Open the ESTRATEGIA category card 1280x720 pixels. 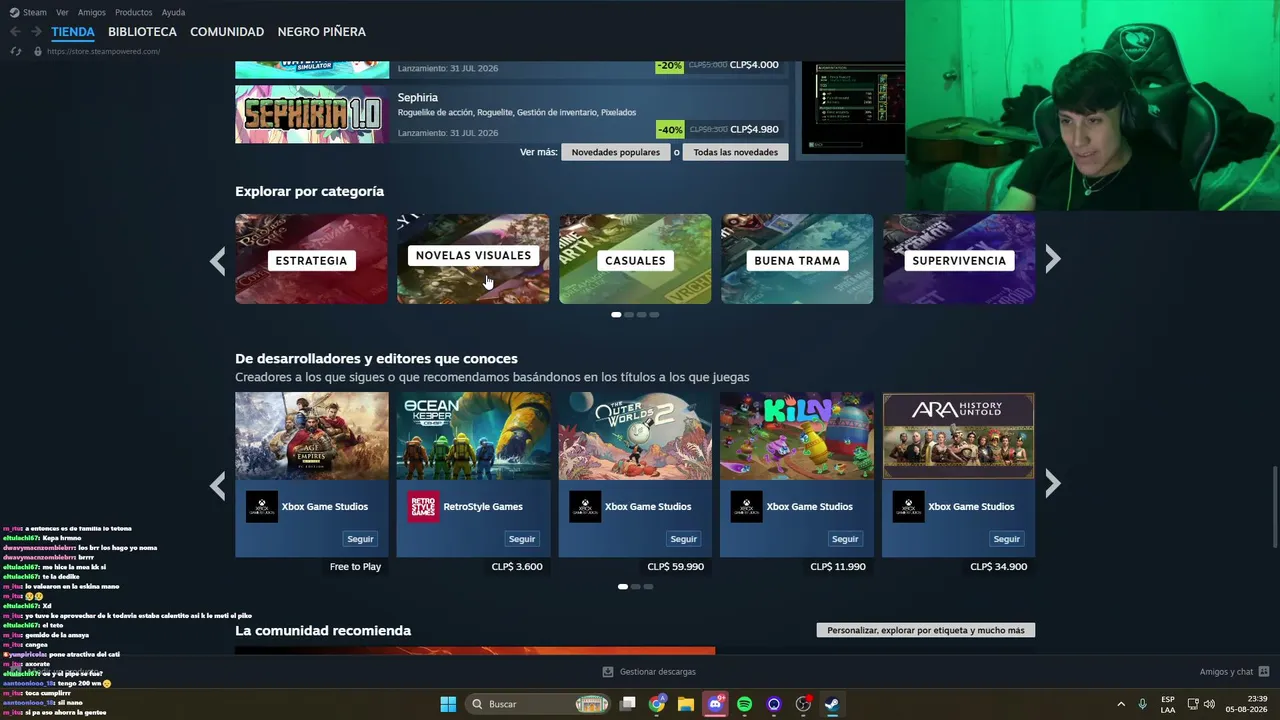click(x=311, y=259)
